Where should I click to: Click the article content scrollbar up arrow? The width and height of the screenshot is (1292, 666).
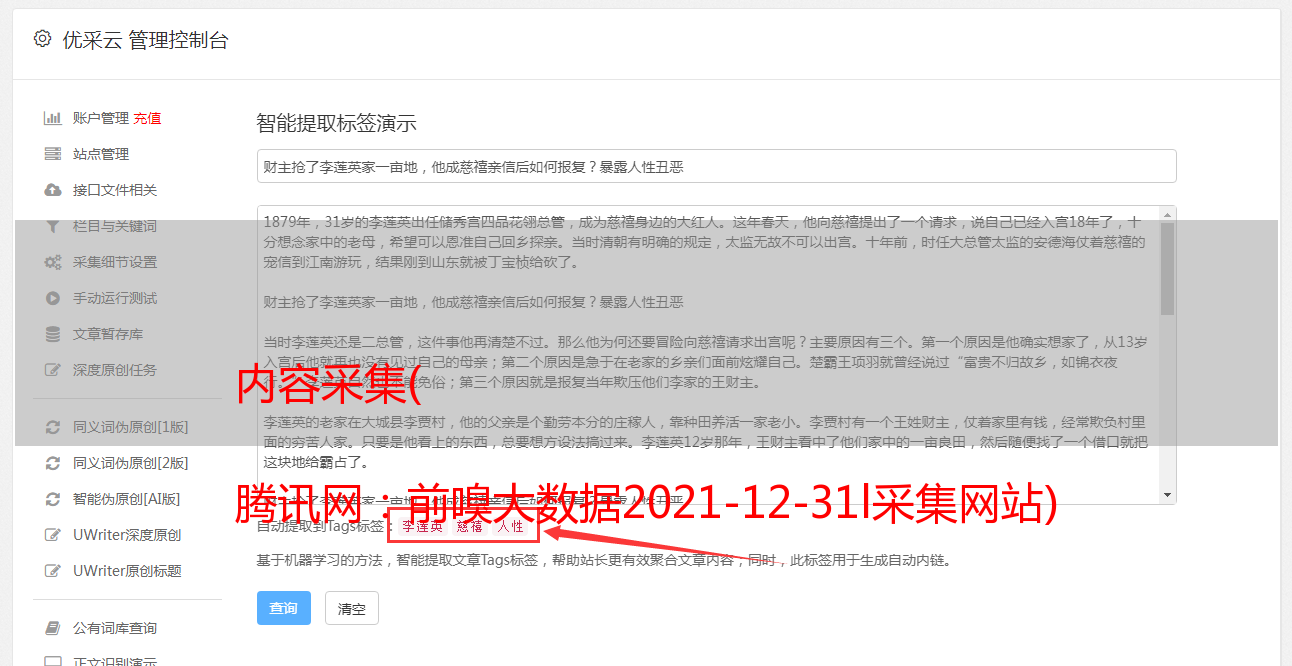(1167, 215)
